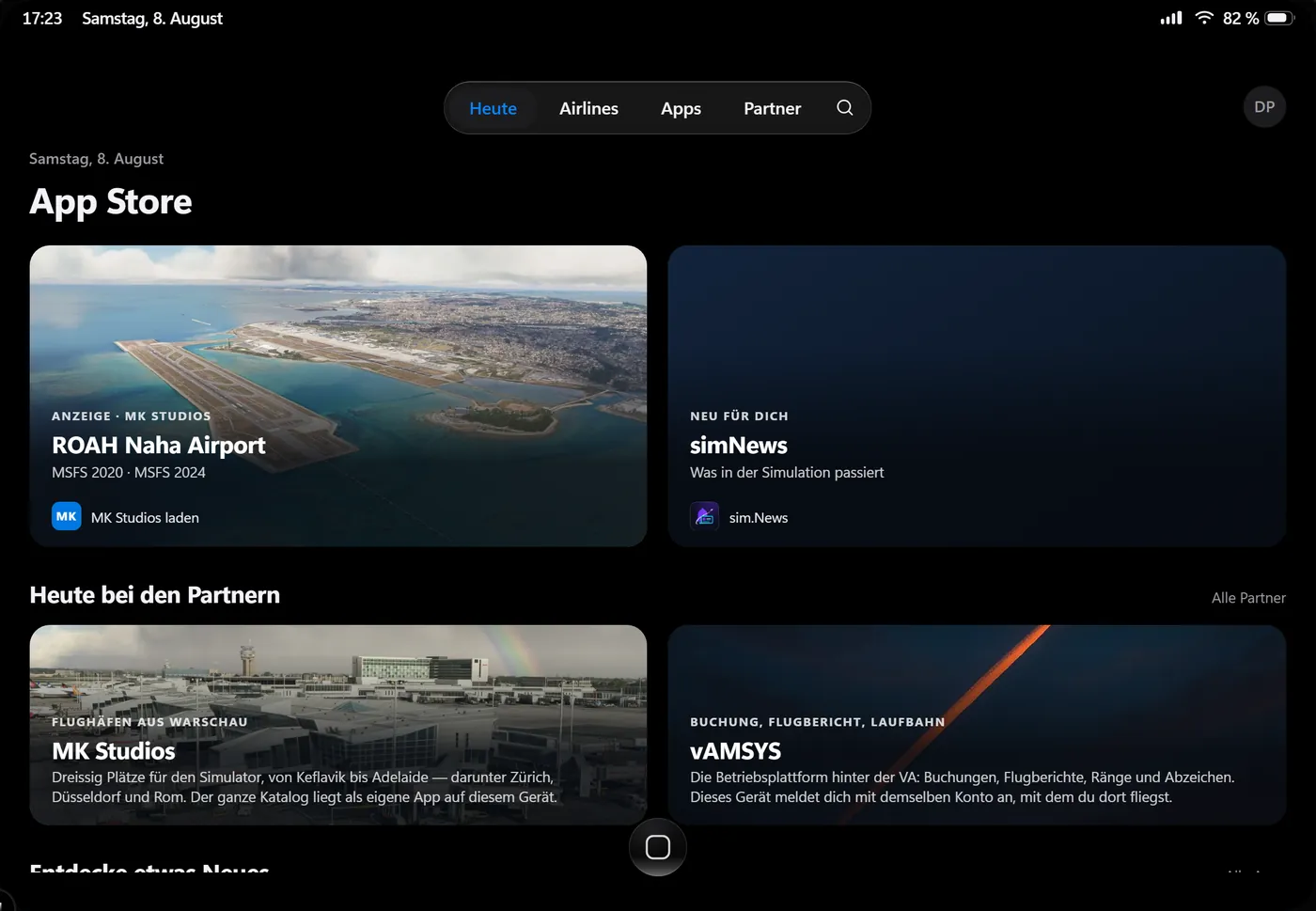Image resolution: width=1316 pixels, height=911 pixels.
Task: Tap the DP profile avatar
Action: (x=1264, y=107)
